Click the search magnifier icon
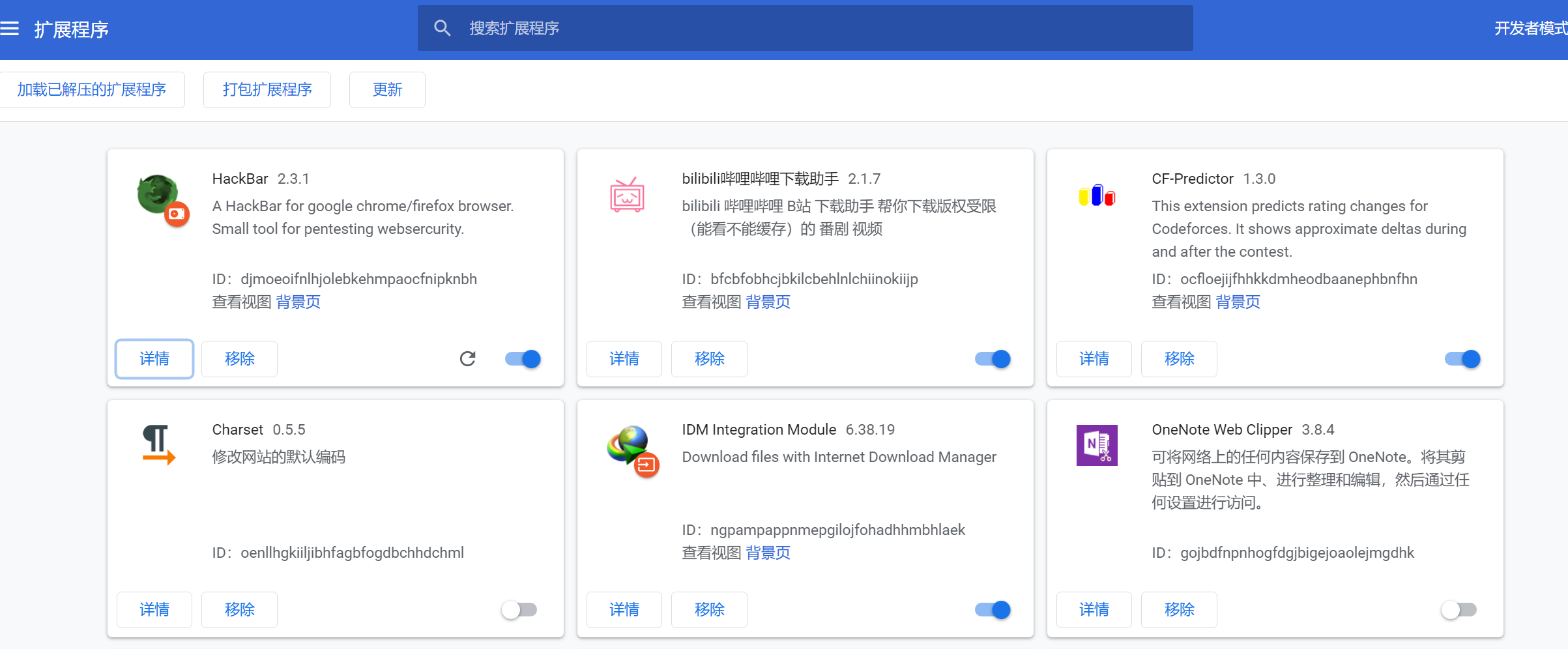This screenshot has width=1568, height=649. (443, 28)
